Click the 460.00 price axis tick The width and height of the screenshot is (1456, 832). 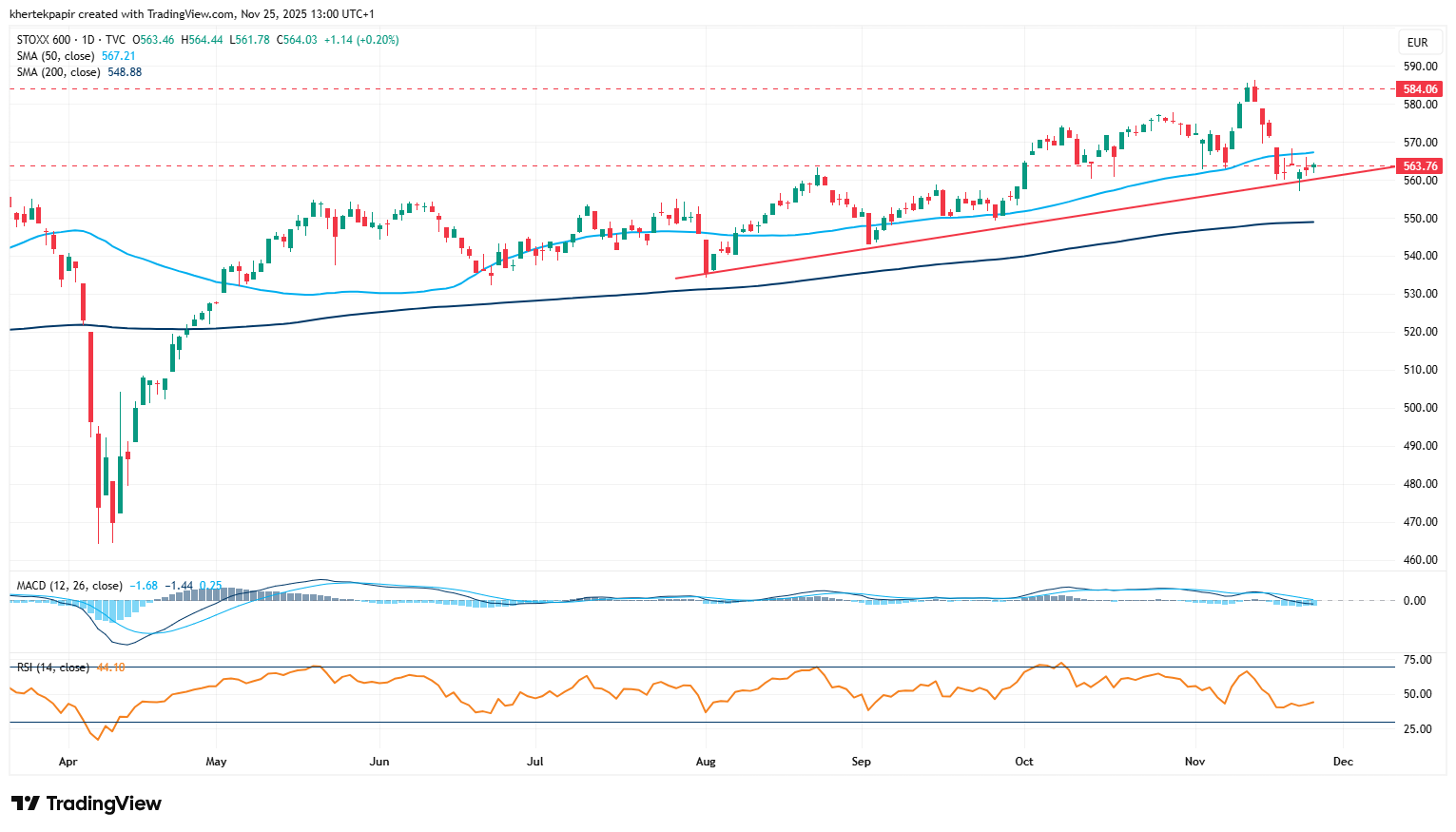click(1420, 560)
